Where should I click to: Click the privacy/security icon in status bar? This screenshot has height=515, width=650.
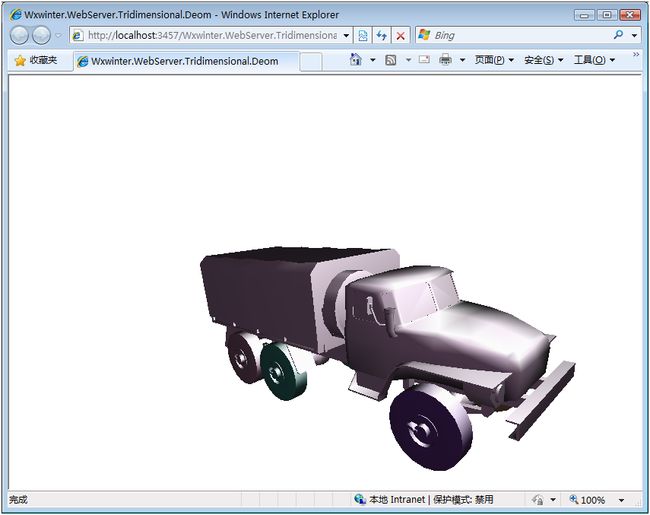pyautogui.click(x=538, y=500)
